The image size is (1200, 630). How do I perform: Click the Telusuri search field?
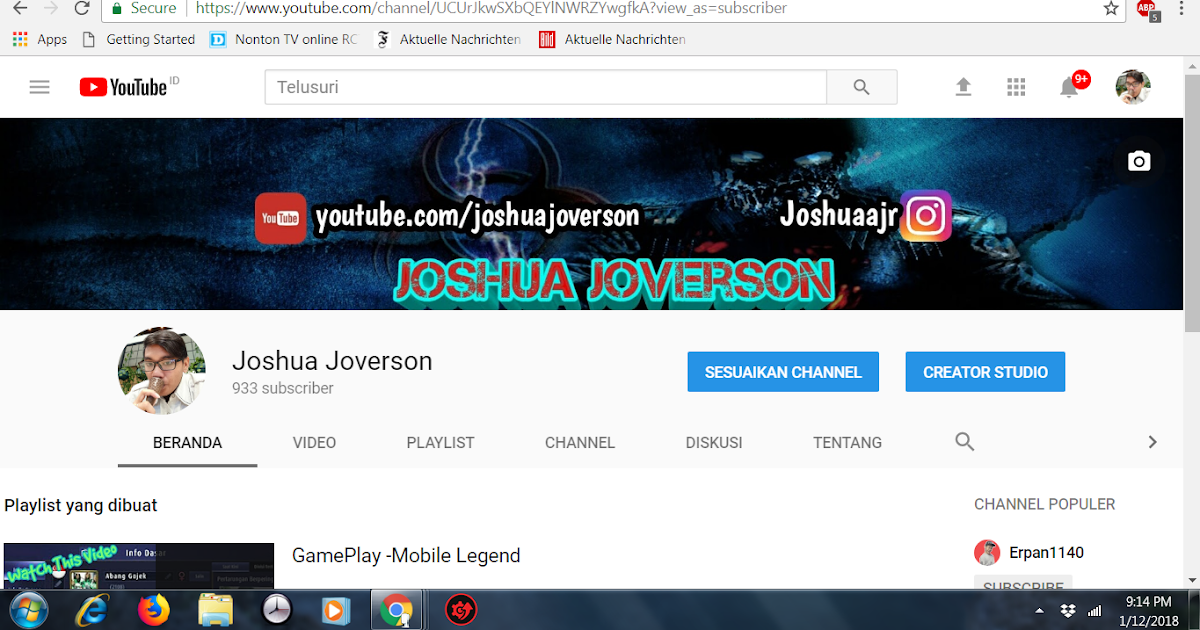pyautogui.click(x=545, y=87)
